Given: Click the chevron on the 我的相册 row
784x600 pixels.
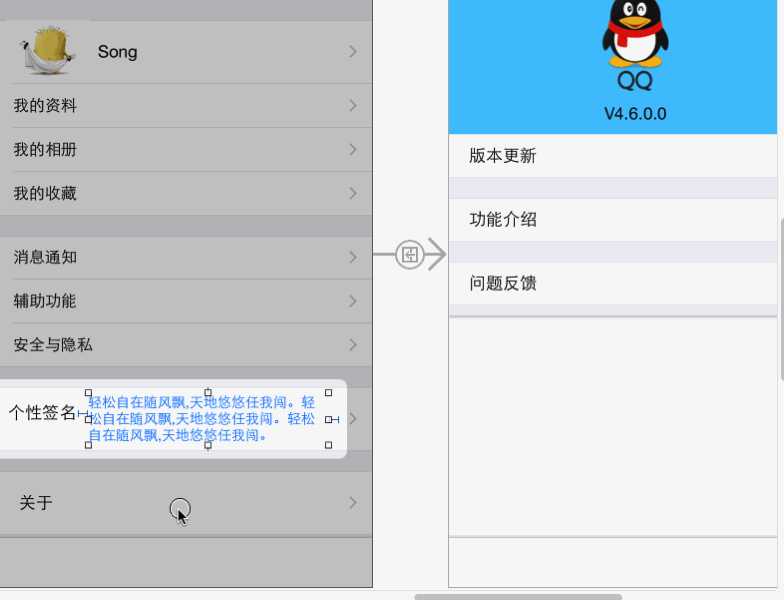Looking at the screenshot, I should [x=353, y=150].
